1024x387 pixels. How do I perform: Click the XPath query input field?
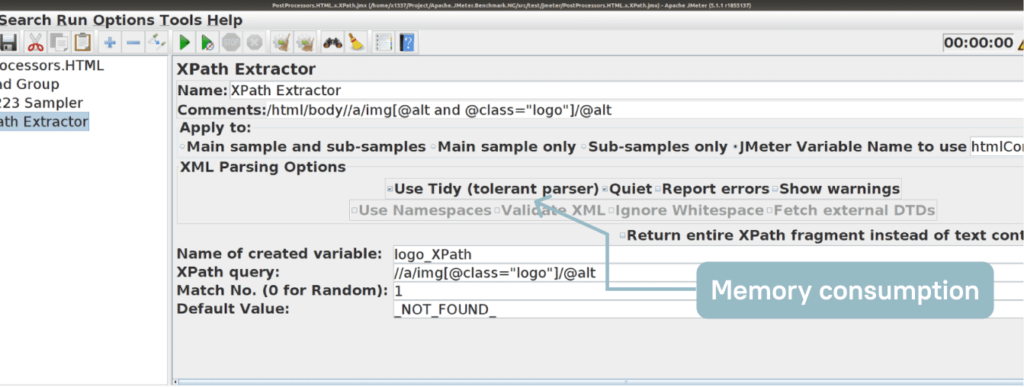tap(708, 272)
